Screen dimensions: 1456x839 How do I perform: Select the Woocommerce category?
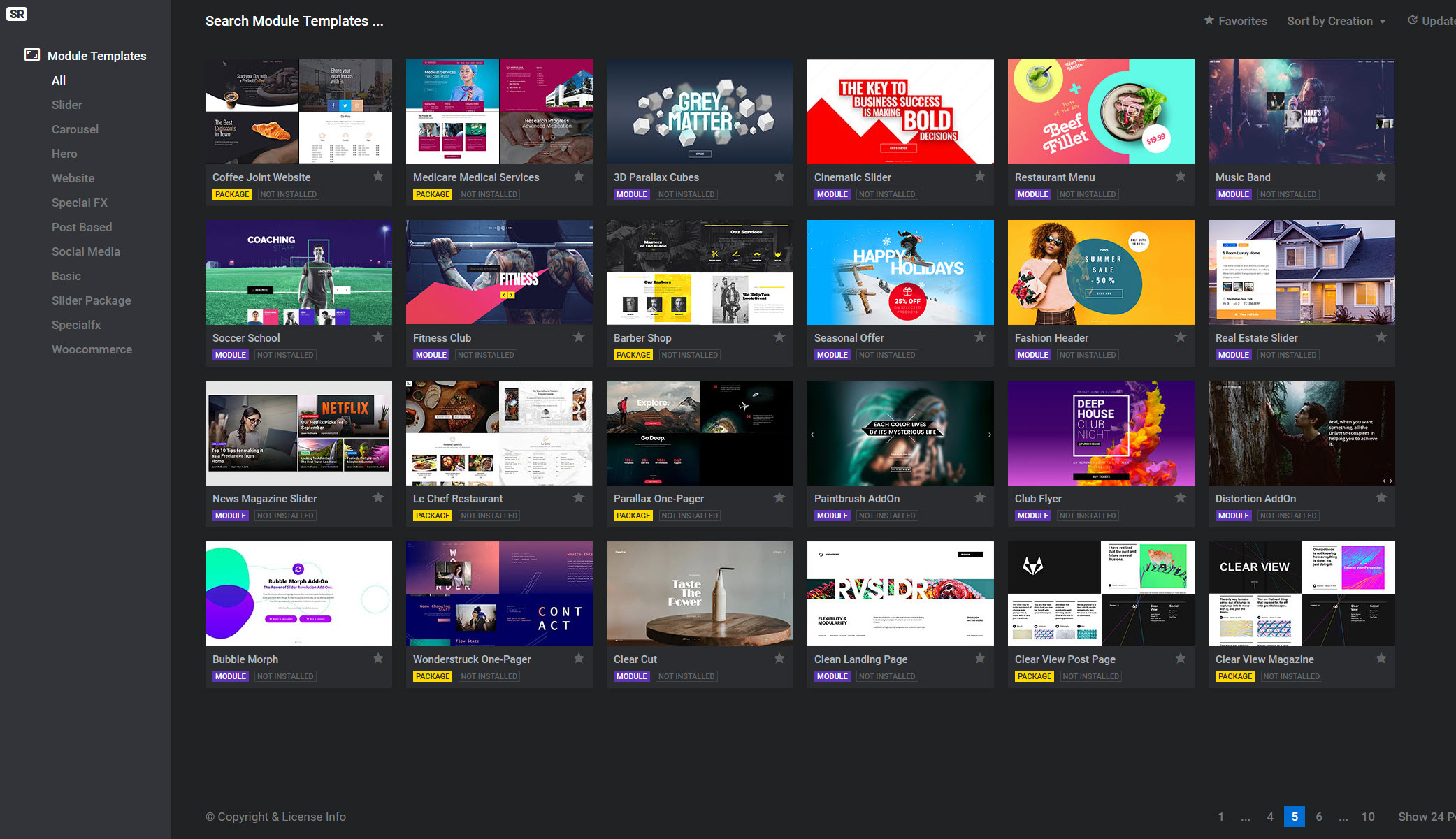coord(92,349)
